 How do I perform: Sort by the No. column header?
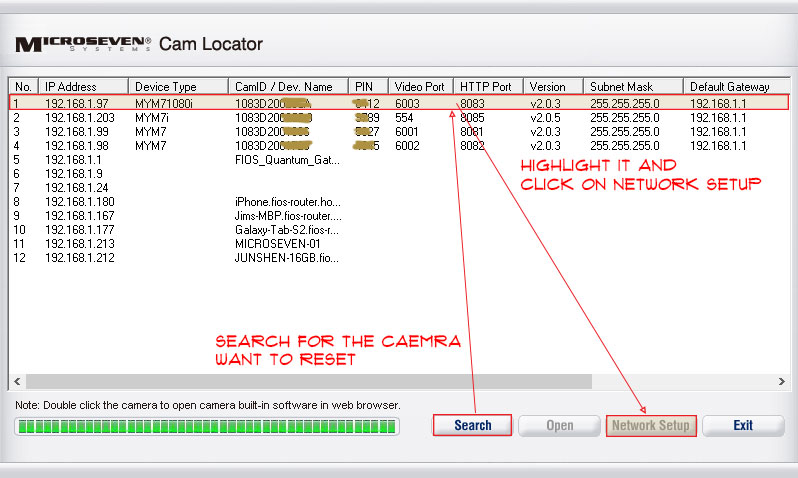[23, 86]
